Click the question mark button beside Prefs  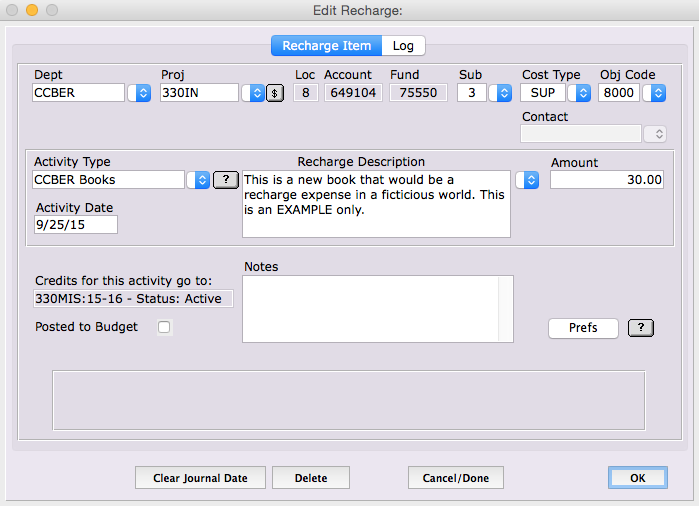click(645, 328)
